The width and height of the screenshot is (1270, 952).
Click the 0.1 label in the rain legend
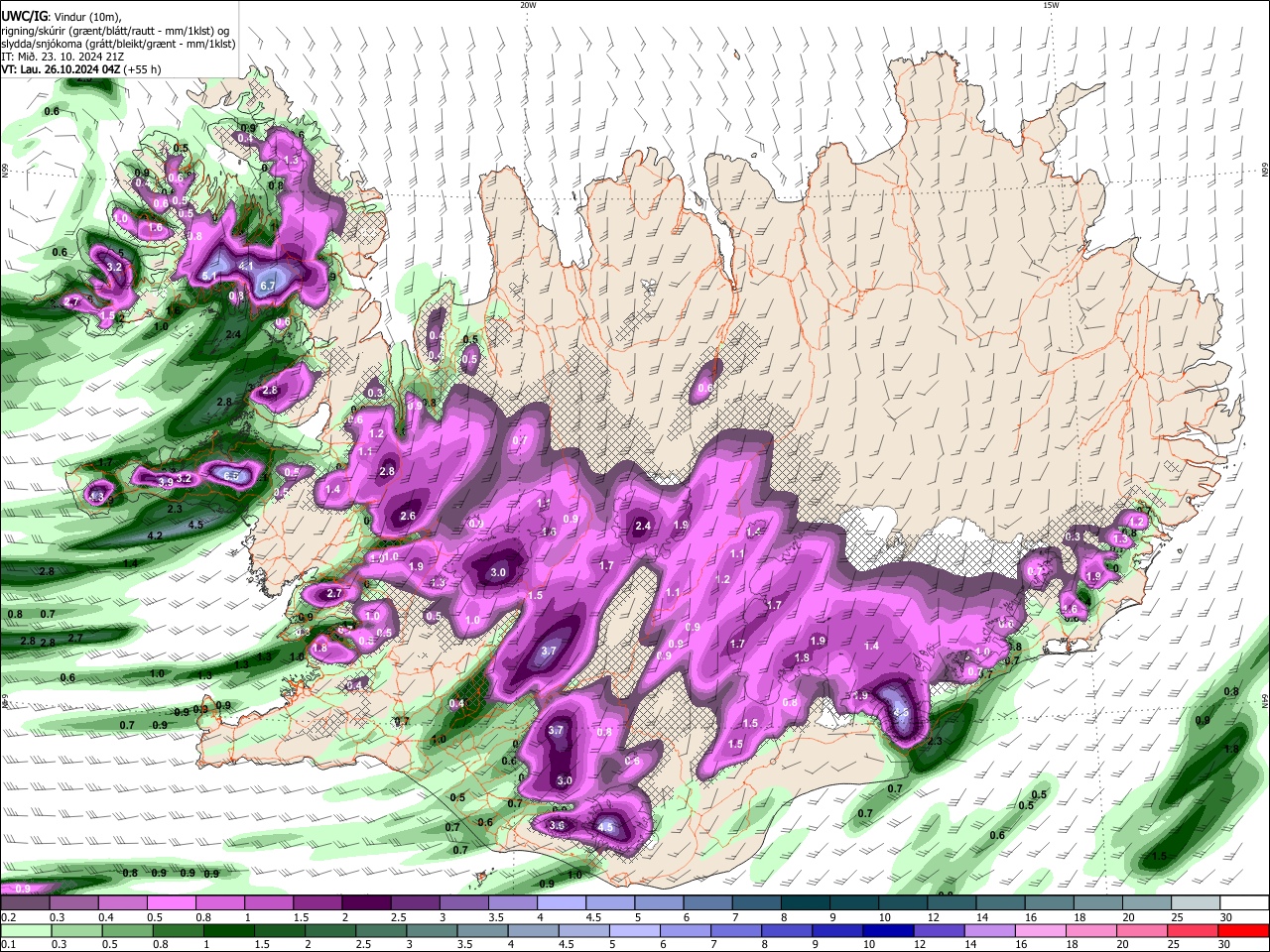tap(8, 944)
